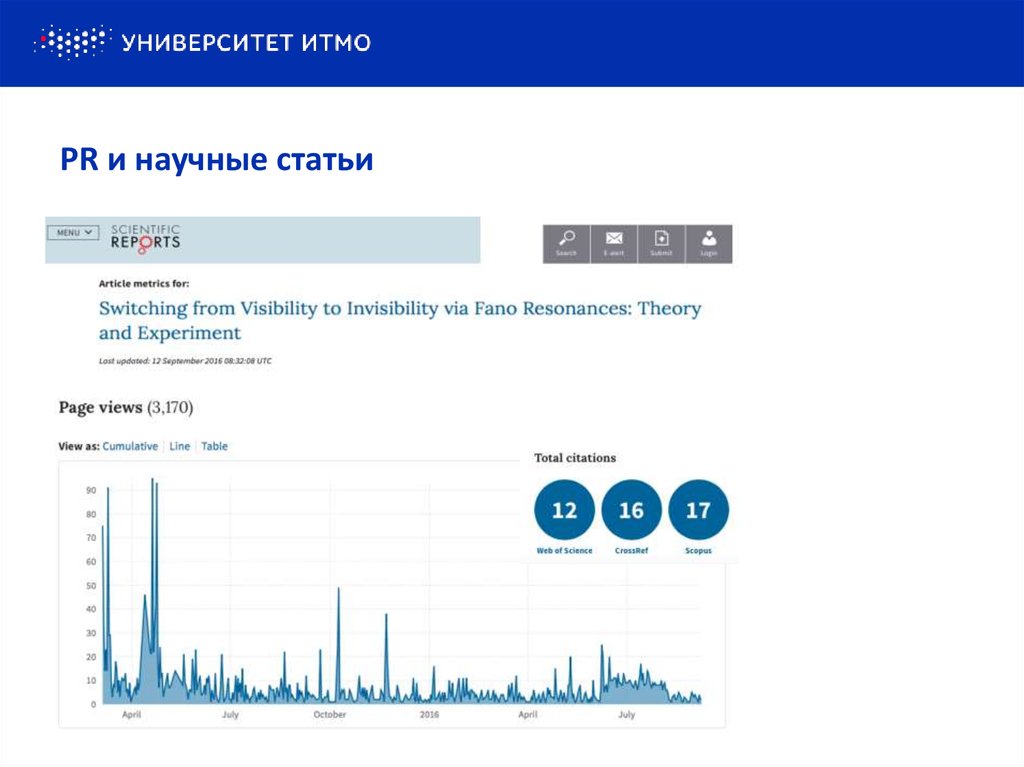Switch view to Cumulative

(x=131, y=446)
